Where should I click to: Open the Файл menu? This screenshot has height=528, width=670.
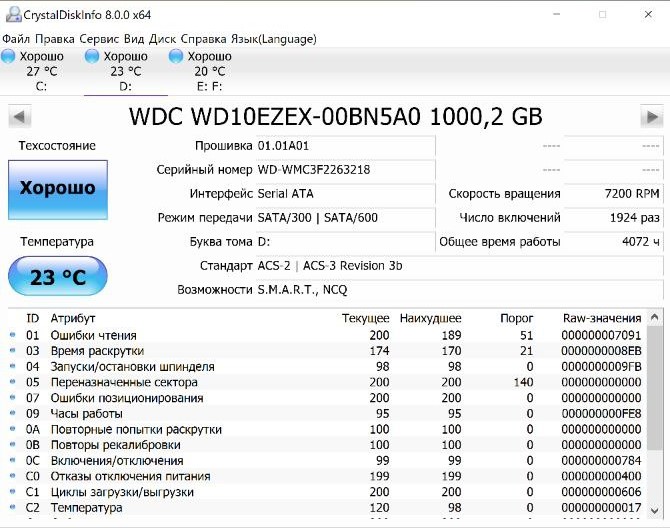coord(16,39)
